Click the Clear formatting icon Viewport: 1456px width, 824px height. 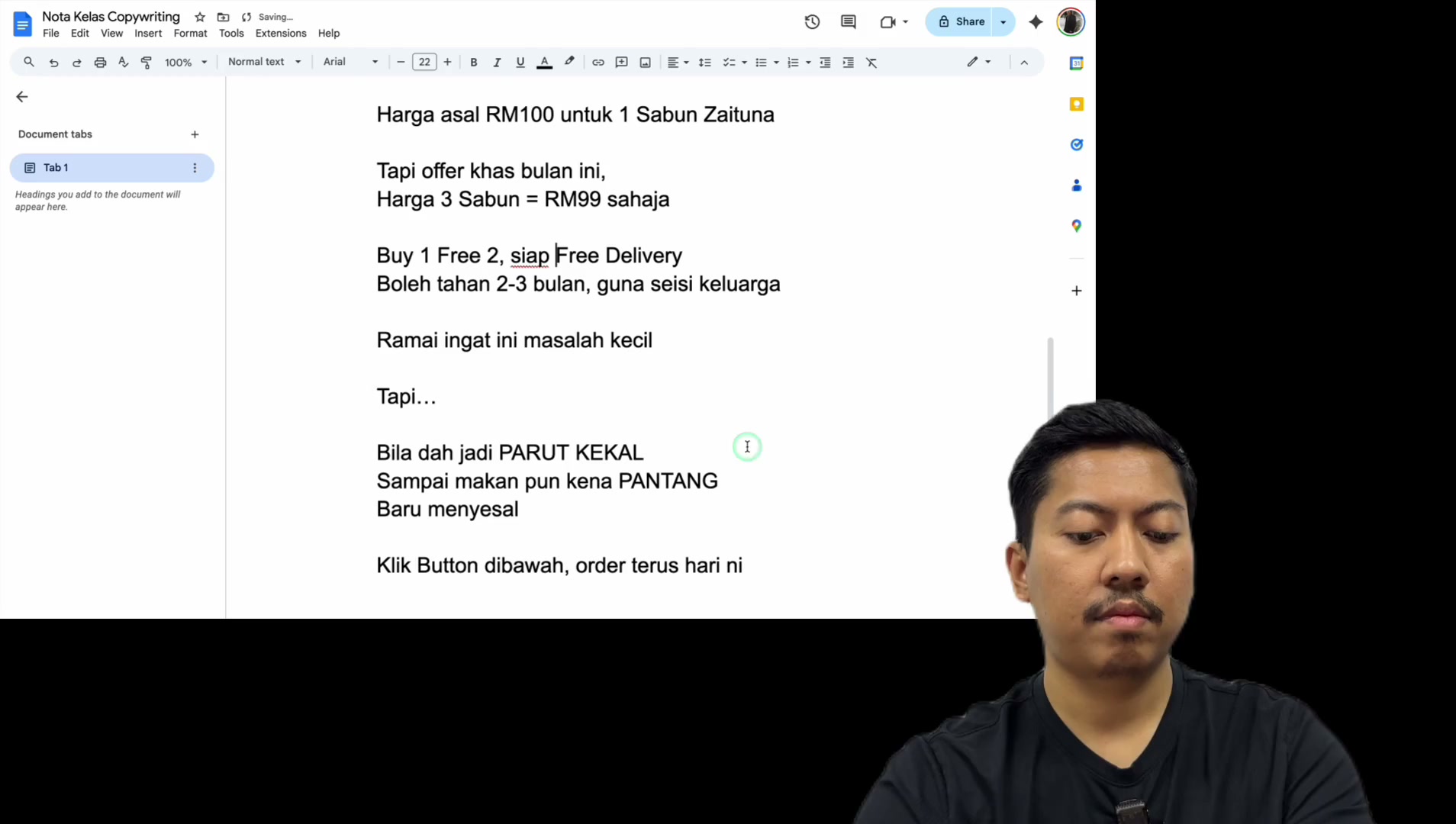[x=871, y=63]
